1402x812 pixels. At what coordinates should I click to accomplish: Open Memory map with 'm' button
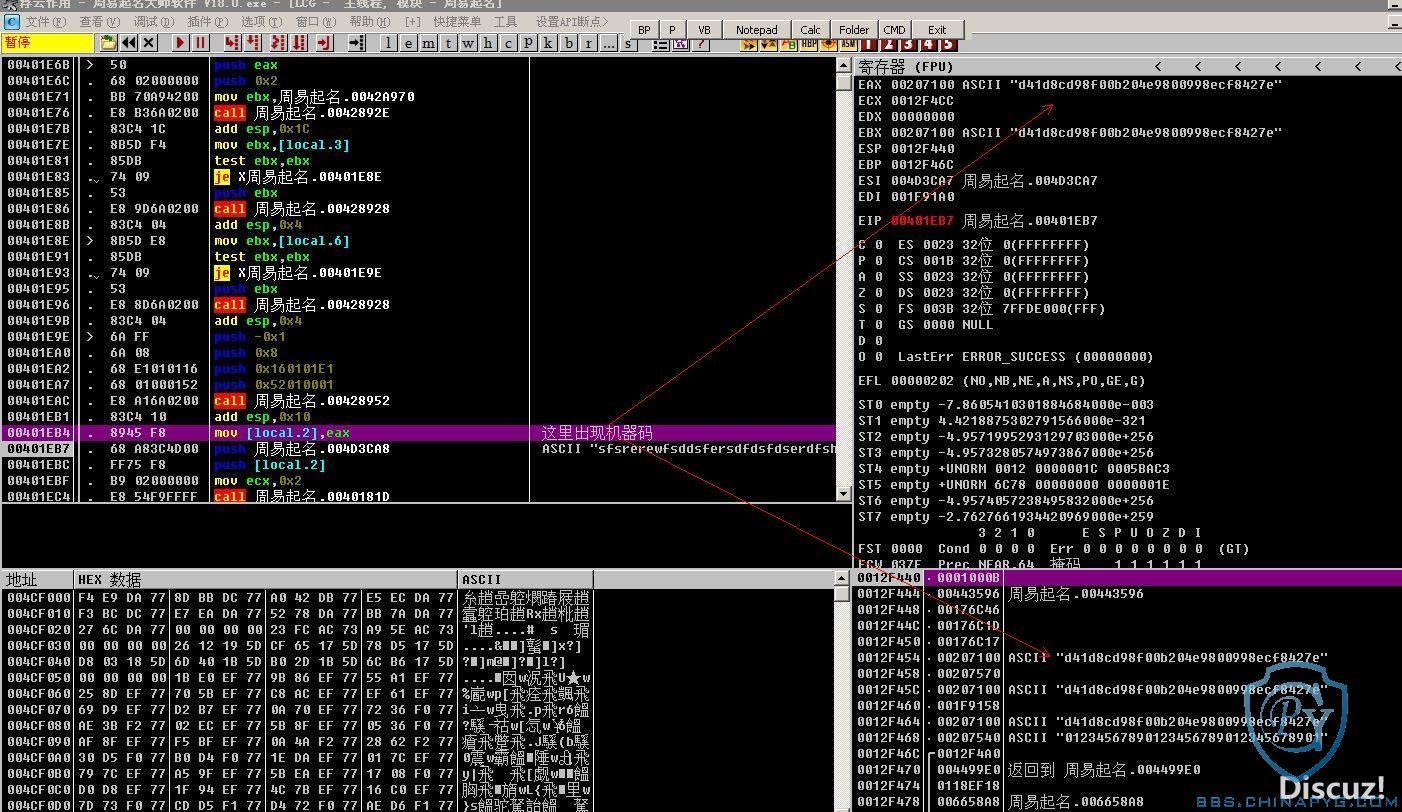pos(429,43)
